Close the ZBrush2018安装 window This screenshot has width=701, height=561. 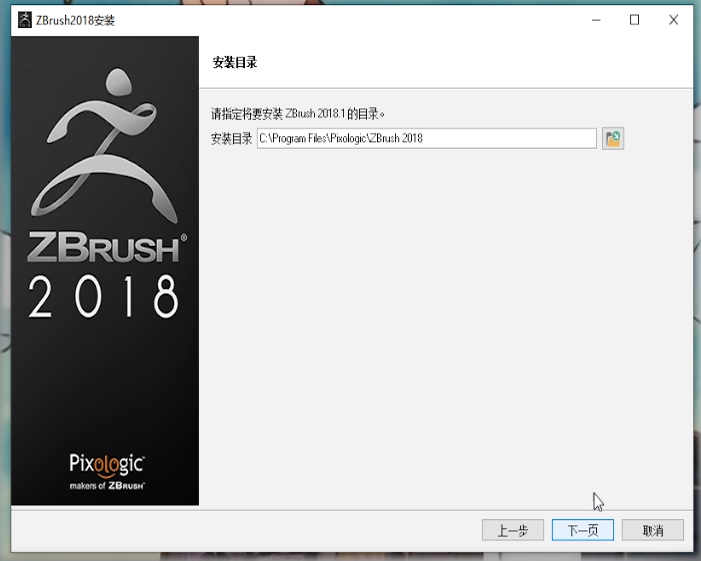[673, 20]
